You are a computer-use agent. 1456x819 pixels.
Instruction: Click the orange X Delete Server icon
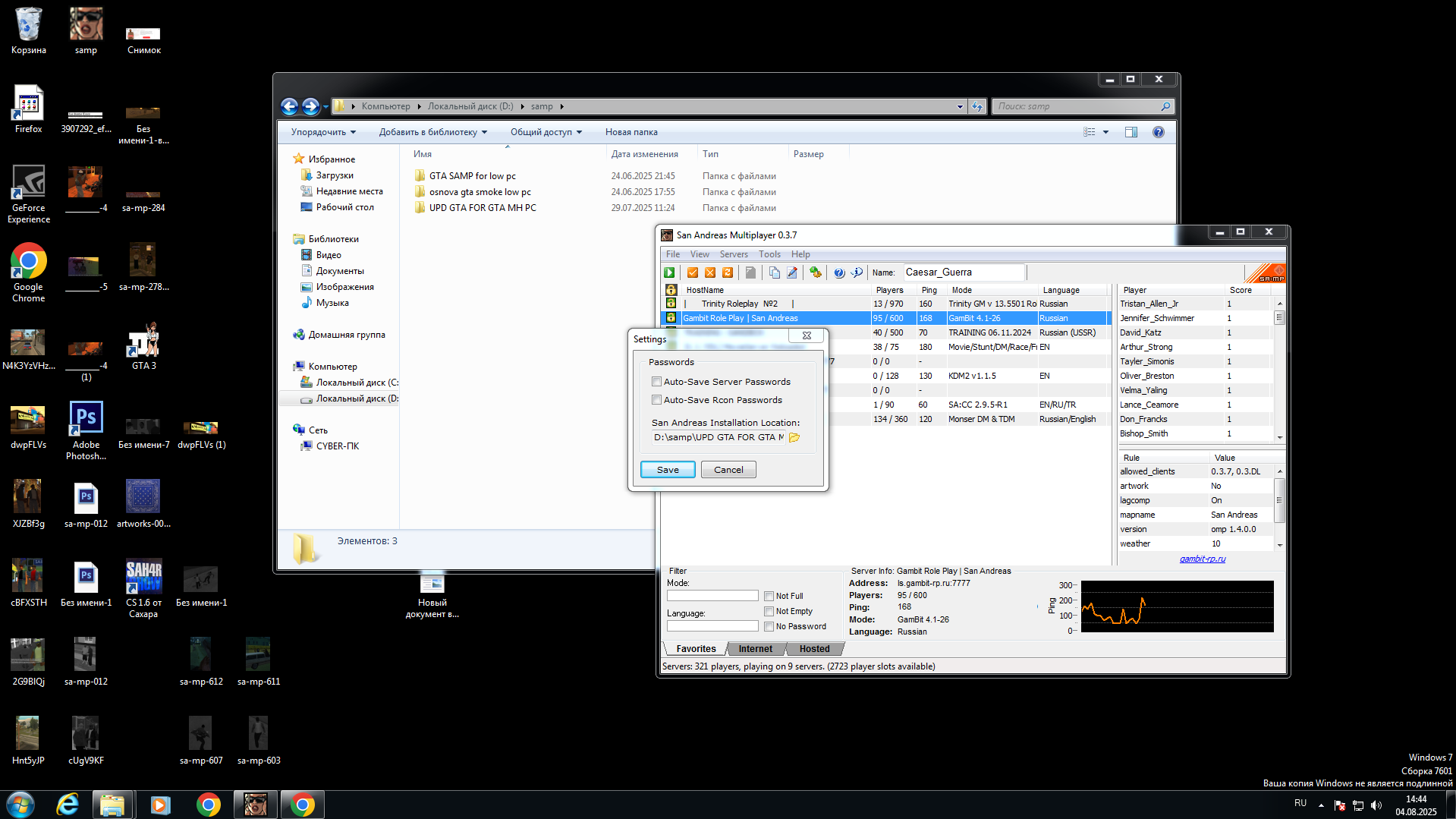point(710,272)
